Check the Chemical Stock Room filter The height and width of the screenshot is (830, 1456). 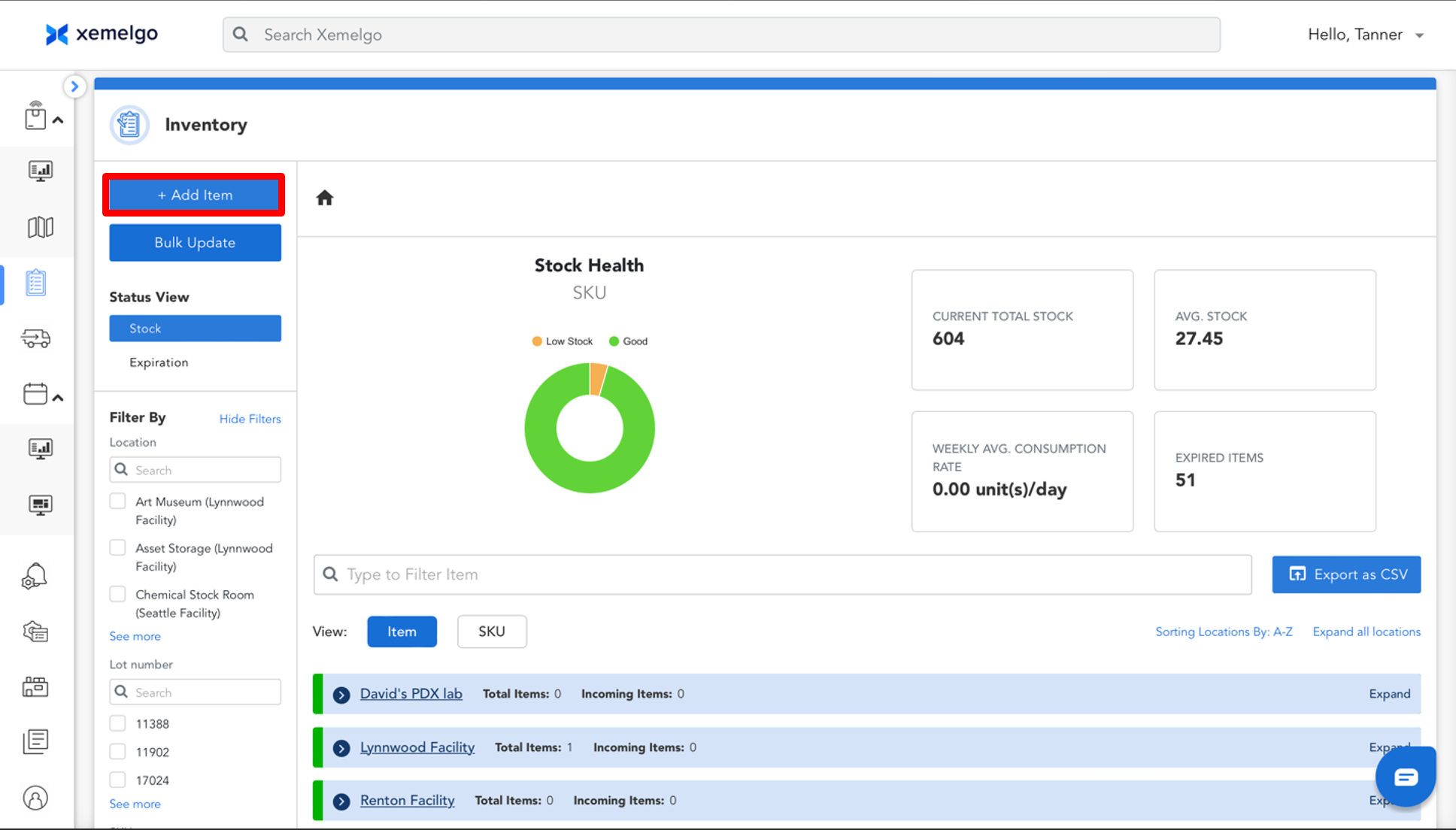pos(117,595)
